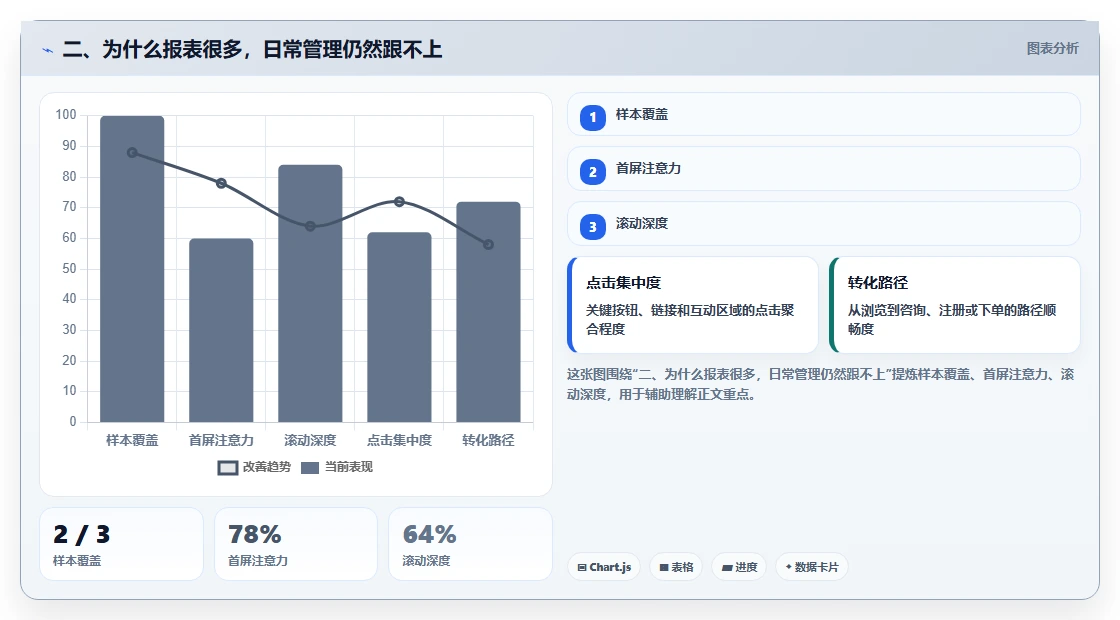Screen dimensions: 1120x620
Task: Click the y-axis value 100
Action: tap(66, 115)
